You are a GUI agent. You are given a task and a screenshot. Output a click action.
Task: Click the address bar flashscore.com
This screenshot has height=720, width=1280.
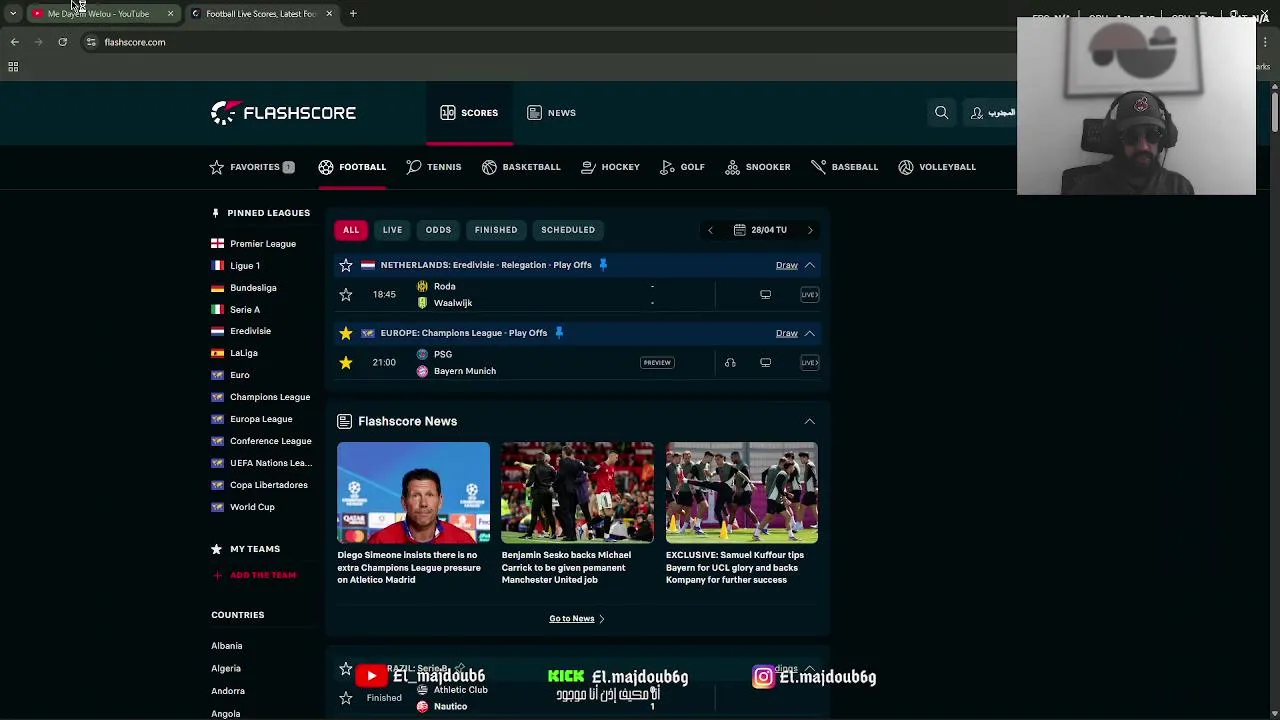(135, 42)
